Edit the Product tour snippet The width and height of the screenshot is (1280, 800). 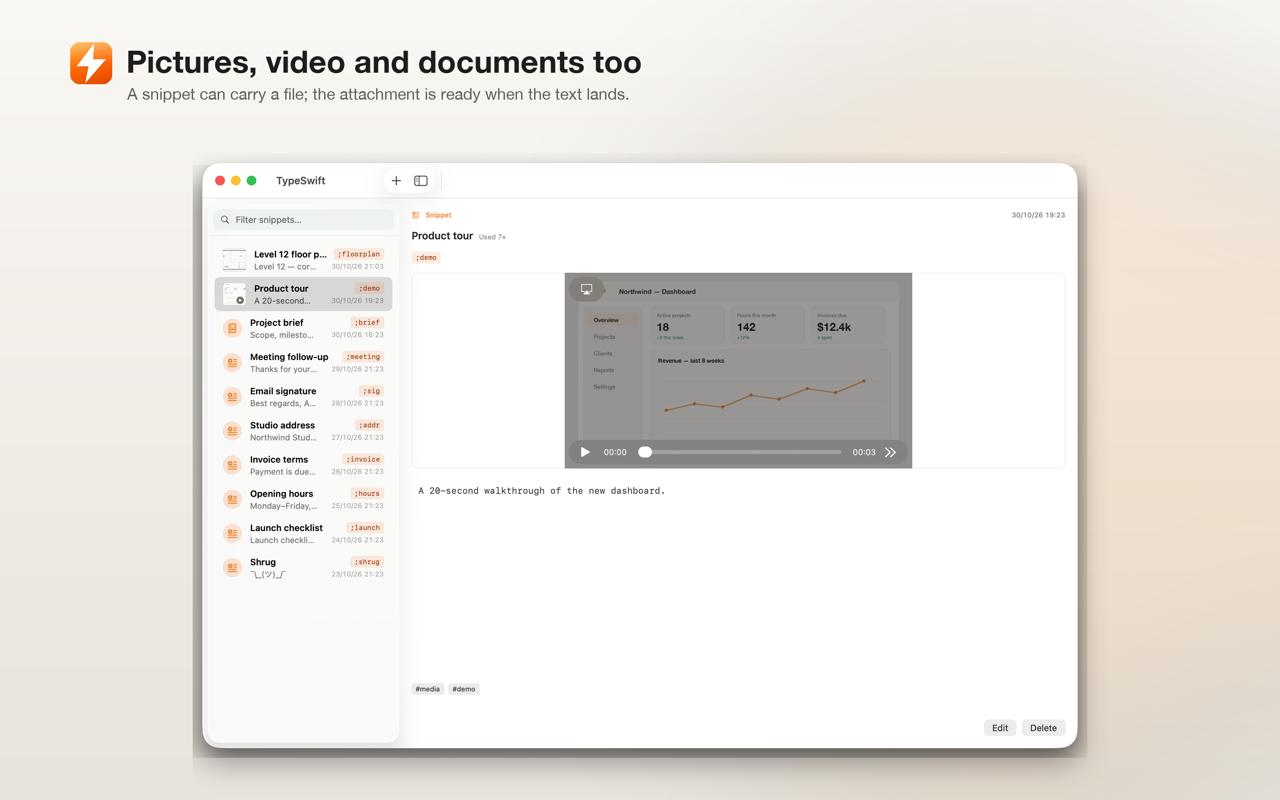pyautogui.click(x=1000, y=728)
